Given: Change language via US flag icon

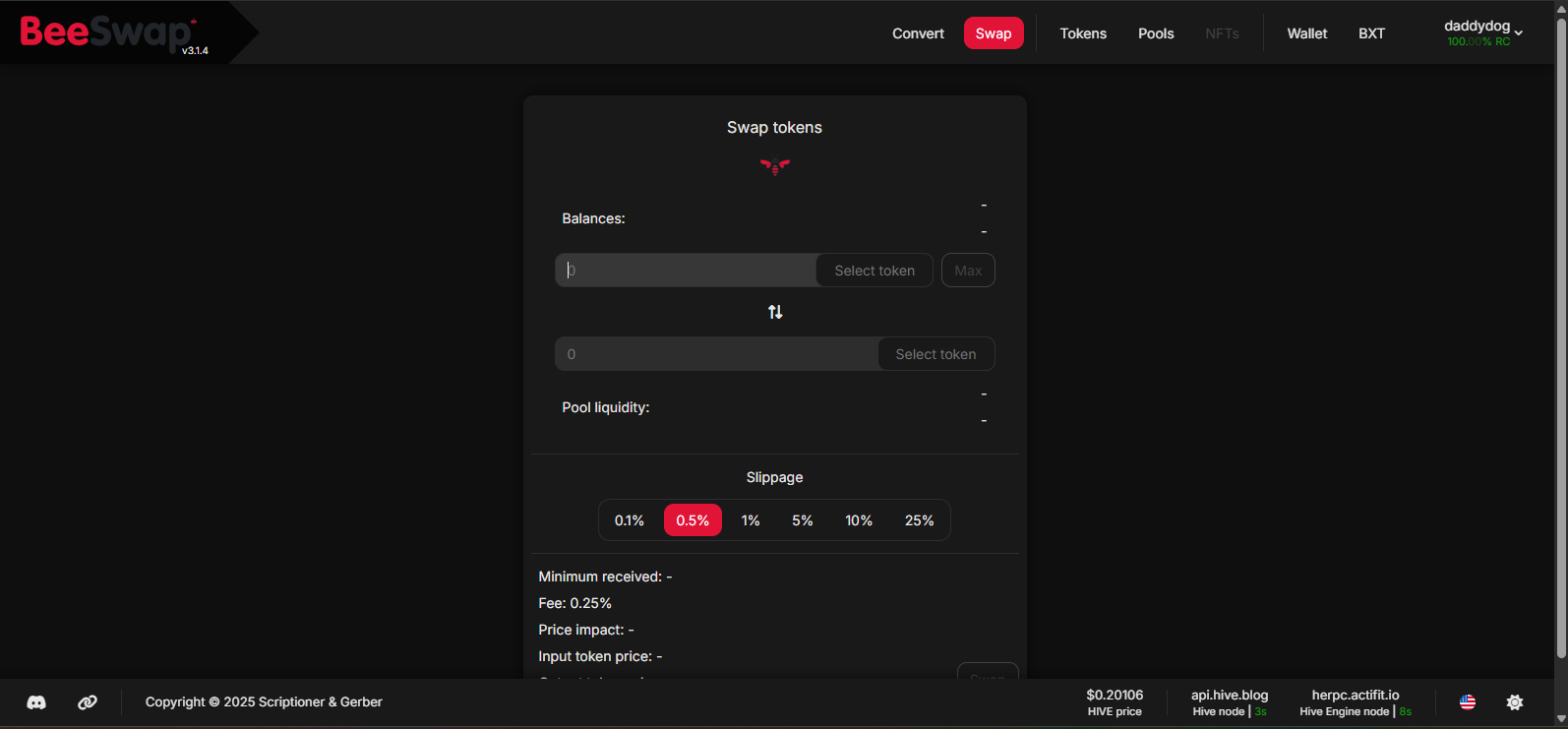Looking at the screenshot, I should 1468,702.
